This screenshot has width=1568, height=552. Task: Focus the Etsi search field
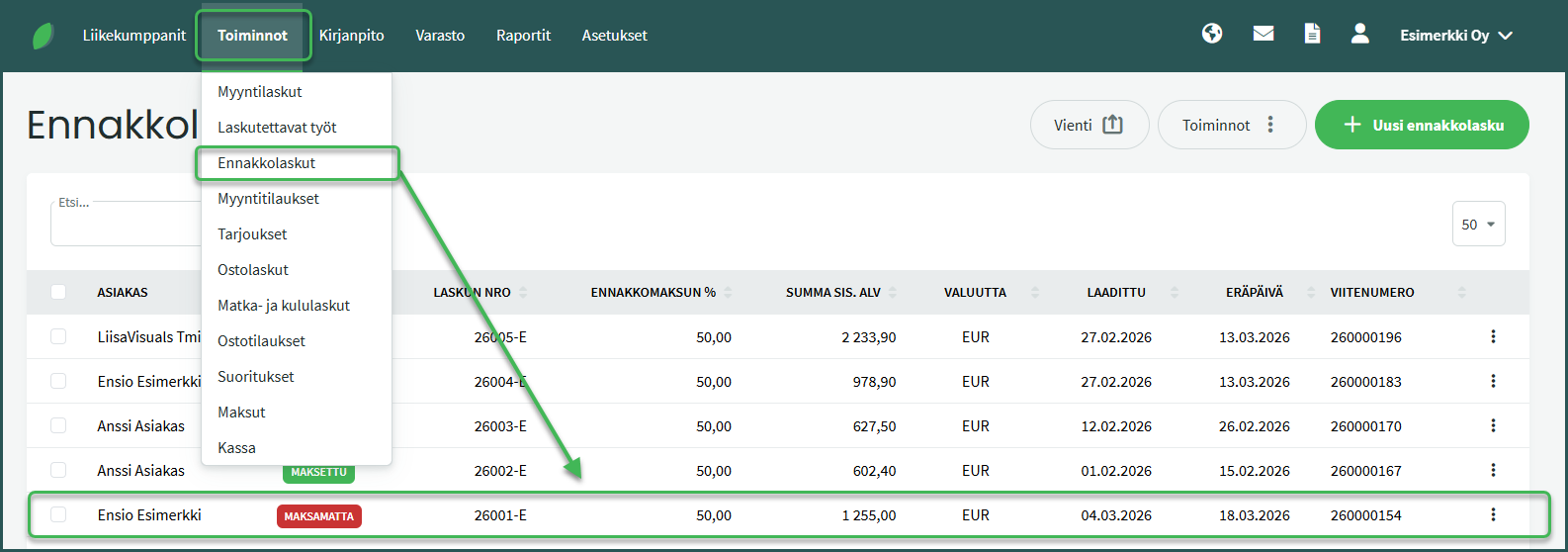point(126,224)
